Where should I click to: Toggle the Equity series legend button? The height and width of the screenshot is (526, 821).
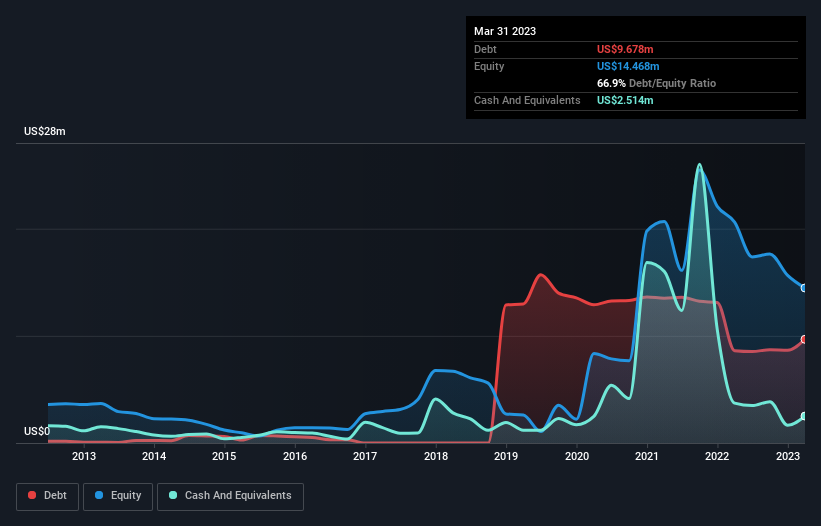point(118,496)
